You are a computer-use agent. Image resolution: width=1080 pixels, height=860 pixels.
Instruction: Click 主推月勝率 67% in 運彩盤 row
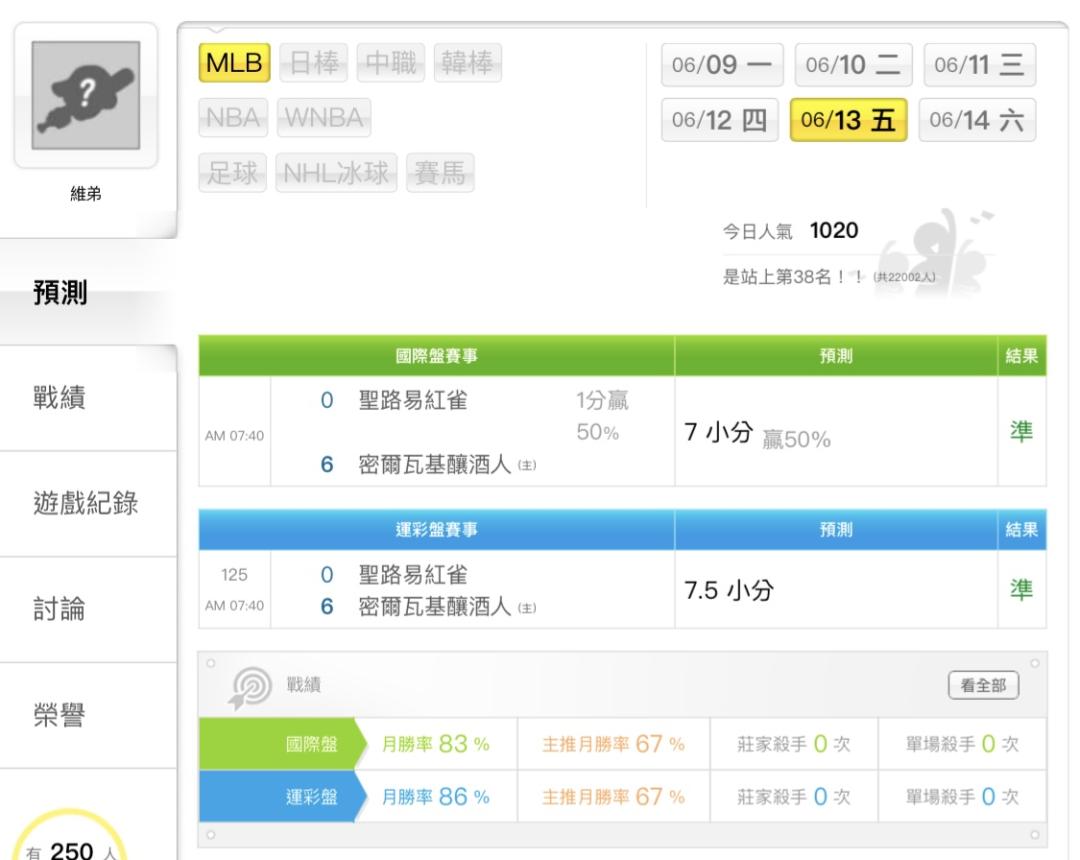[614, 797]
